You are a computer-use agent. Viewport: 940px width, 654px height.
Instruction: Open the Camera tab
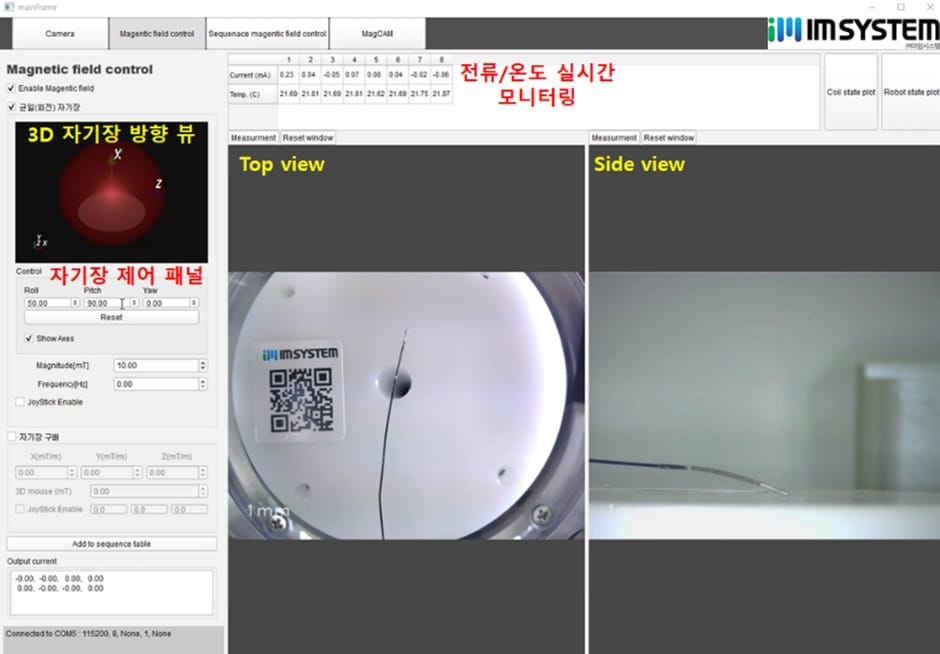click(x=60, y=34)
